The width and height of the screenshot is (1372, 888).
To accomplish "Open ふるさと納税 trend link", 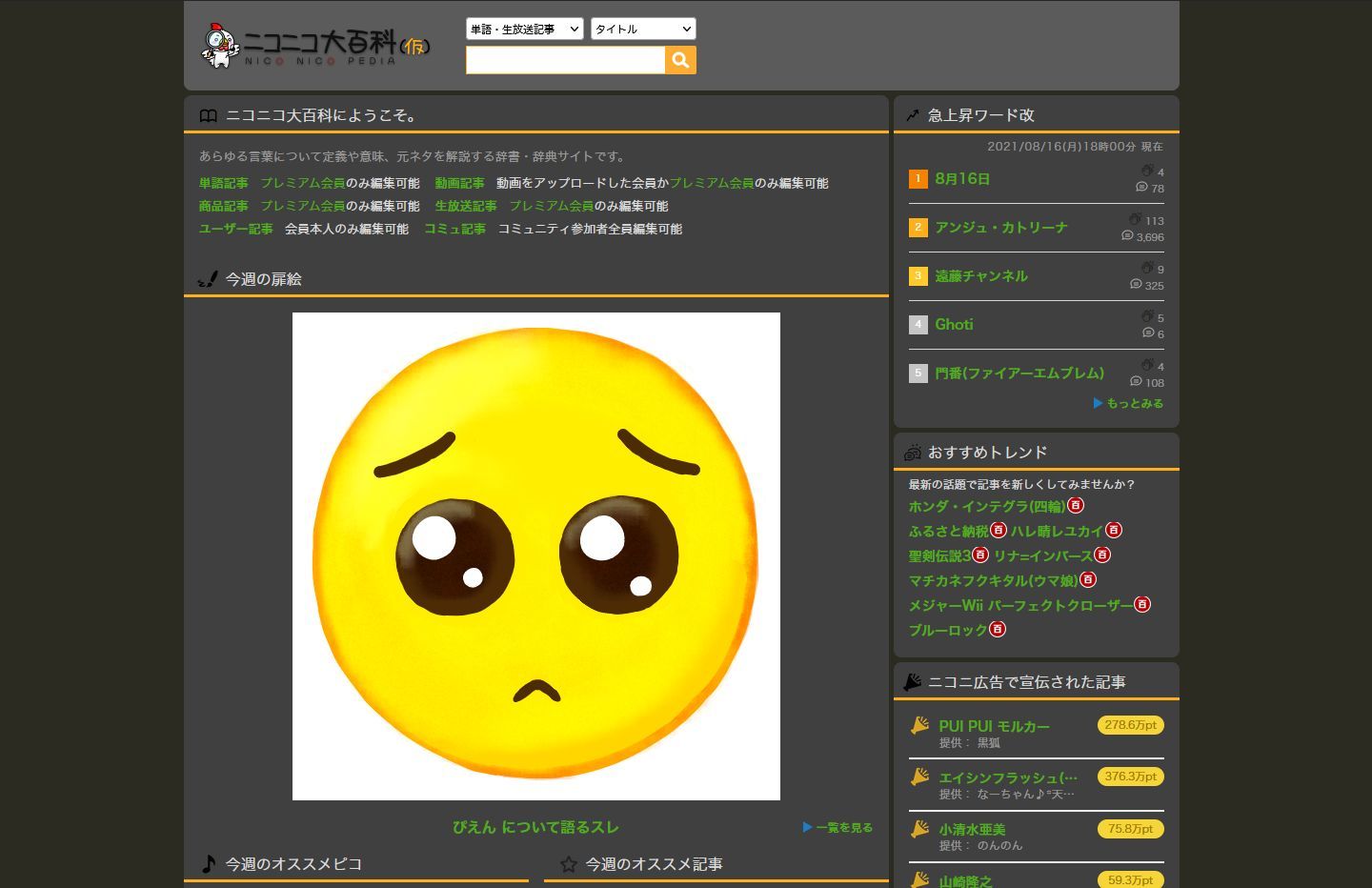I will click(x=949, y=531).
